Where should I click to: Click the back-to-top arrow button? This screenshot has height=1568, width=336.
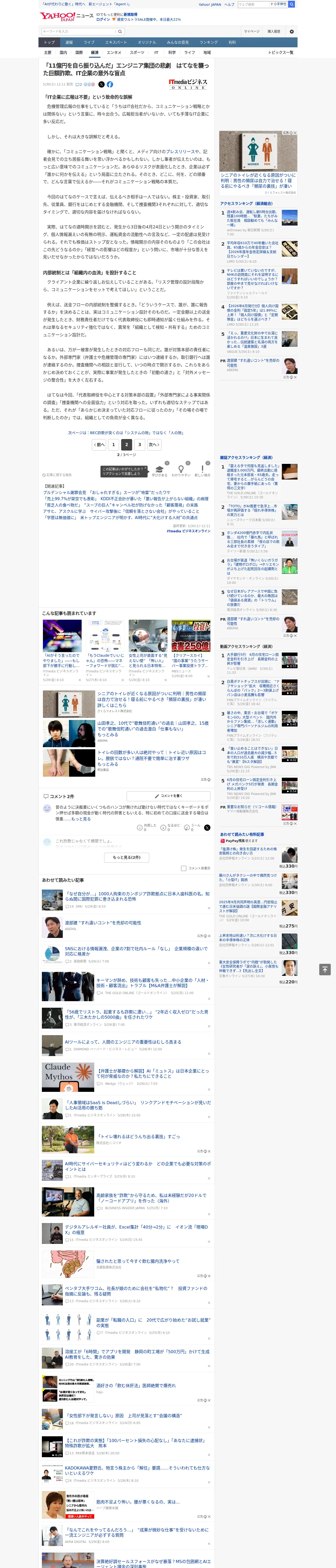[x=325, y=969]
